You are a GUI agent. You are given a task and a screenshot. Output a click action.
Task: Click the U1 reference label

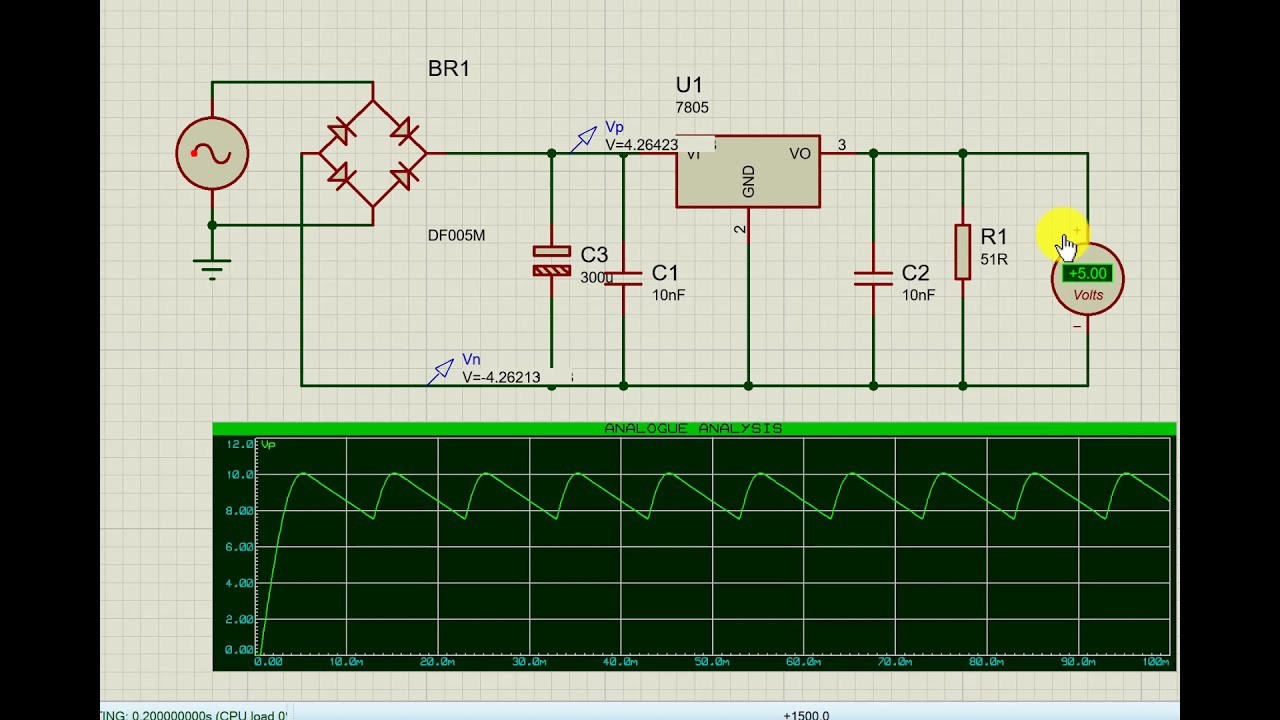pos(689,85)
